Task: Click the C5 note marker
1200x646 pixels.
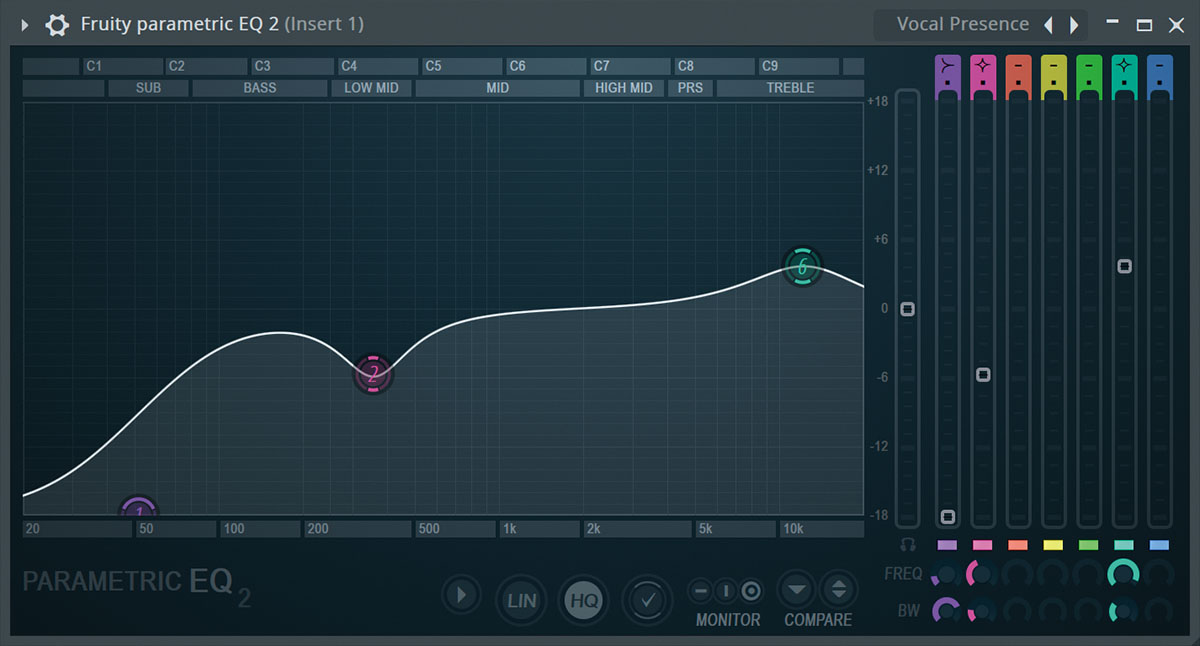Action: point(461,66)
